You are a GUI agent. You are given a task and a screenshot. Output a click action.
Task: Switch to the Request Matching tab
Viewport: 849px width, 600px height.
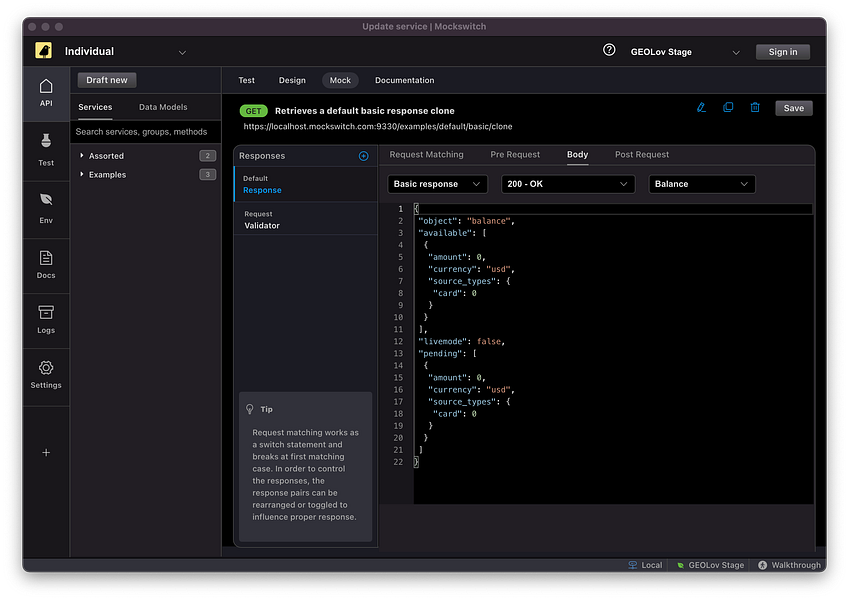[426, 155]
